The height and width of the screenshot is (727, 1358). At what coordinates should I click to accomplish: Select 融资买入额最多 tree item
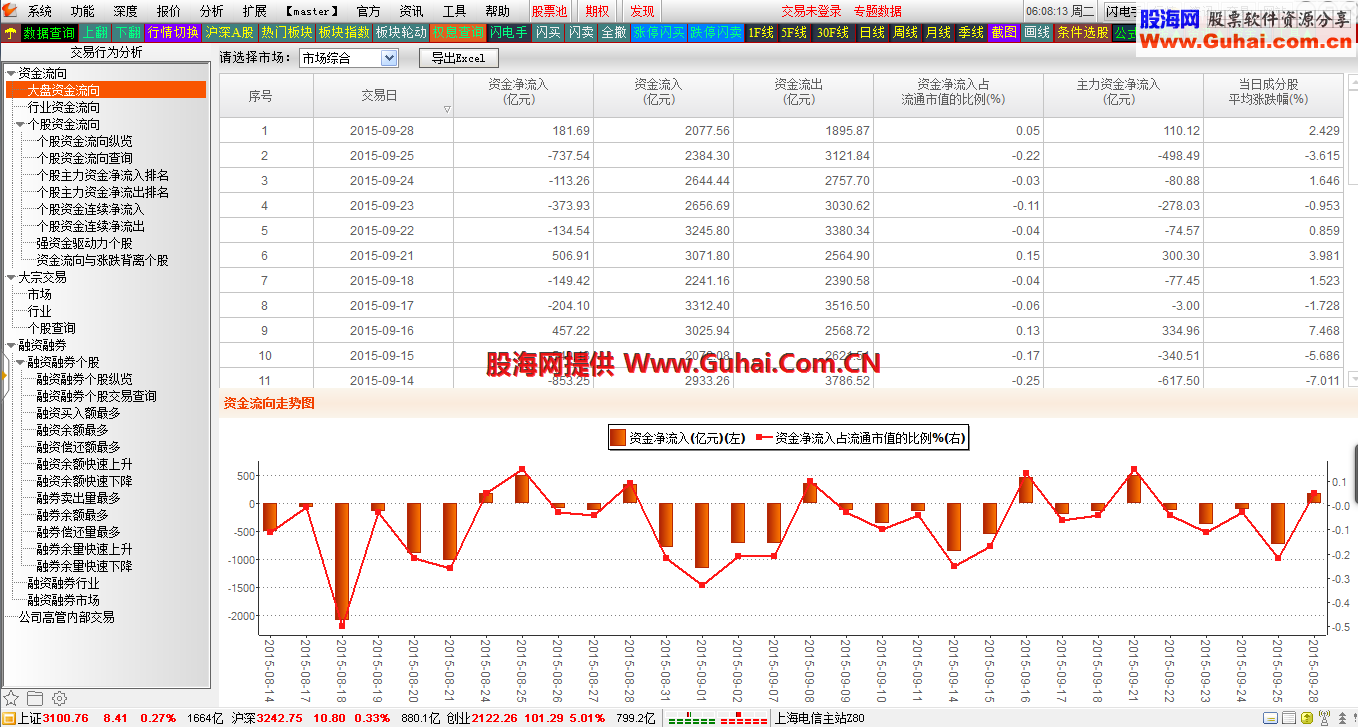pos(78,414)
